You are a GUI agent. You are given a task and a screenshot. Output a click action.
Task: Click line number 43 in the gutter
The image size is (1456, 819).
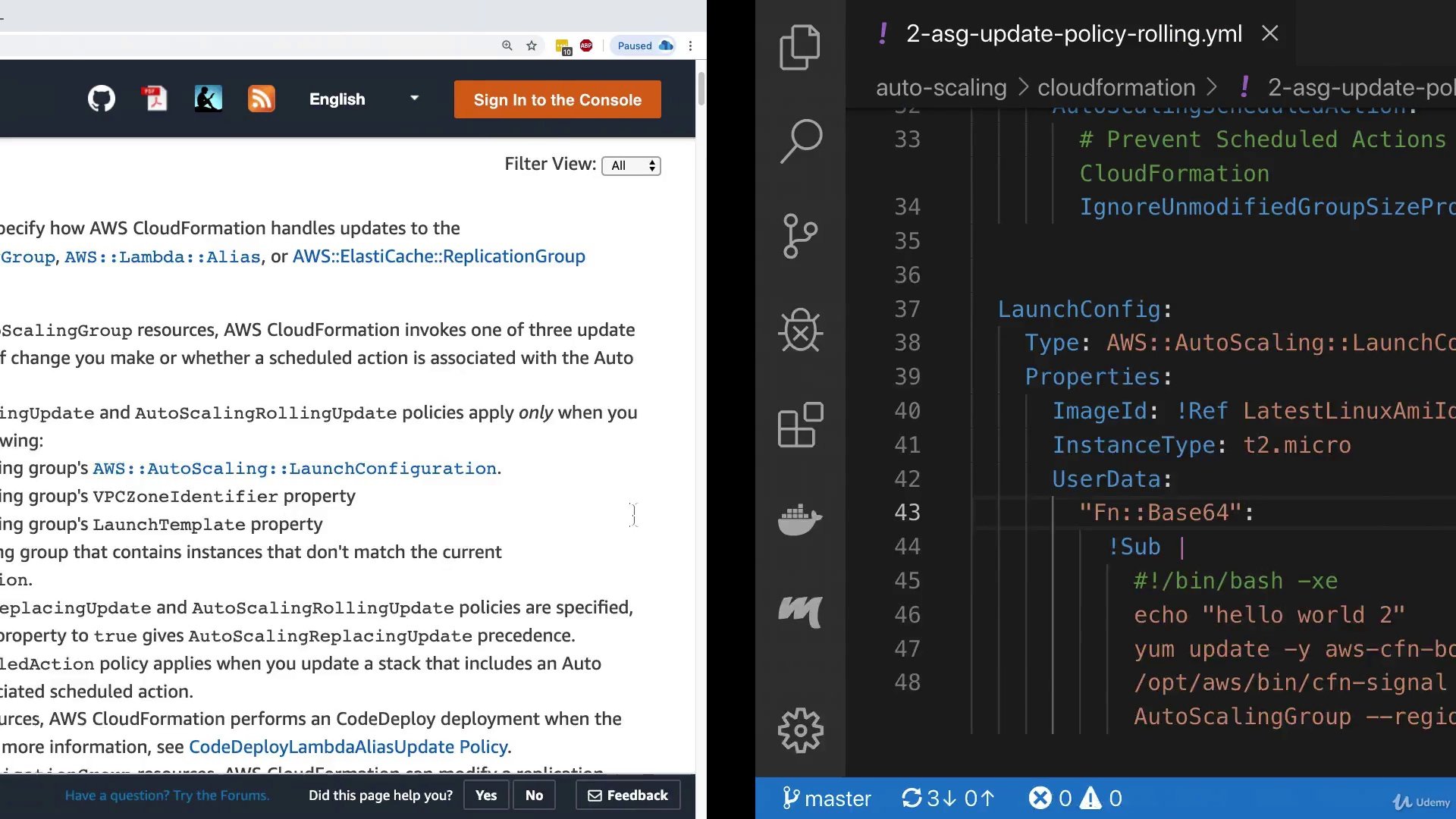(907, 513)
